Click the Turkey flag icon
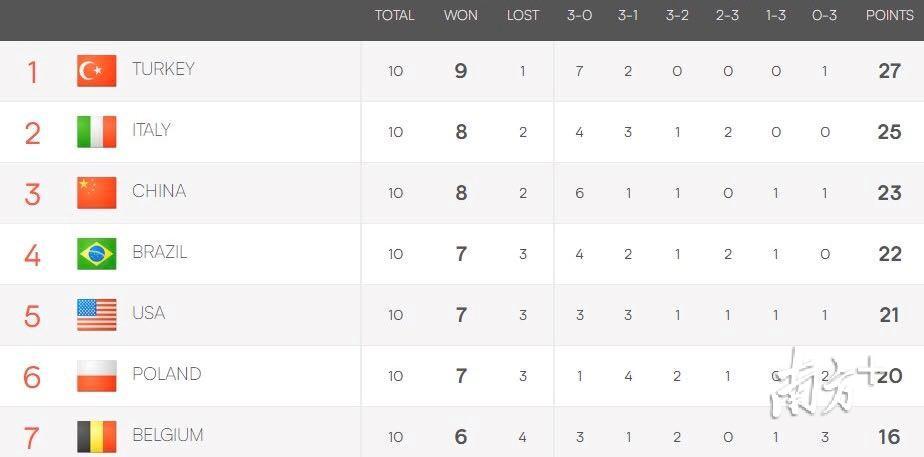Image resolution: width=924 pixels, height=457 pixels. tap(97, 71)
